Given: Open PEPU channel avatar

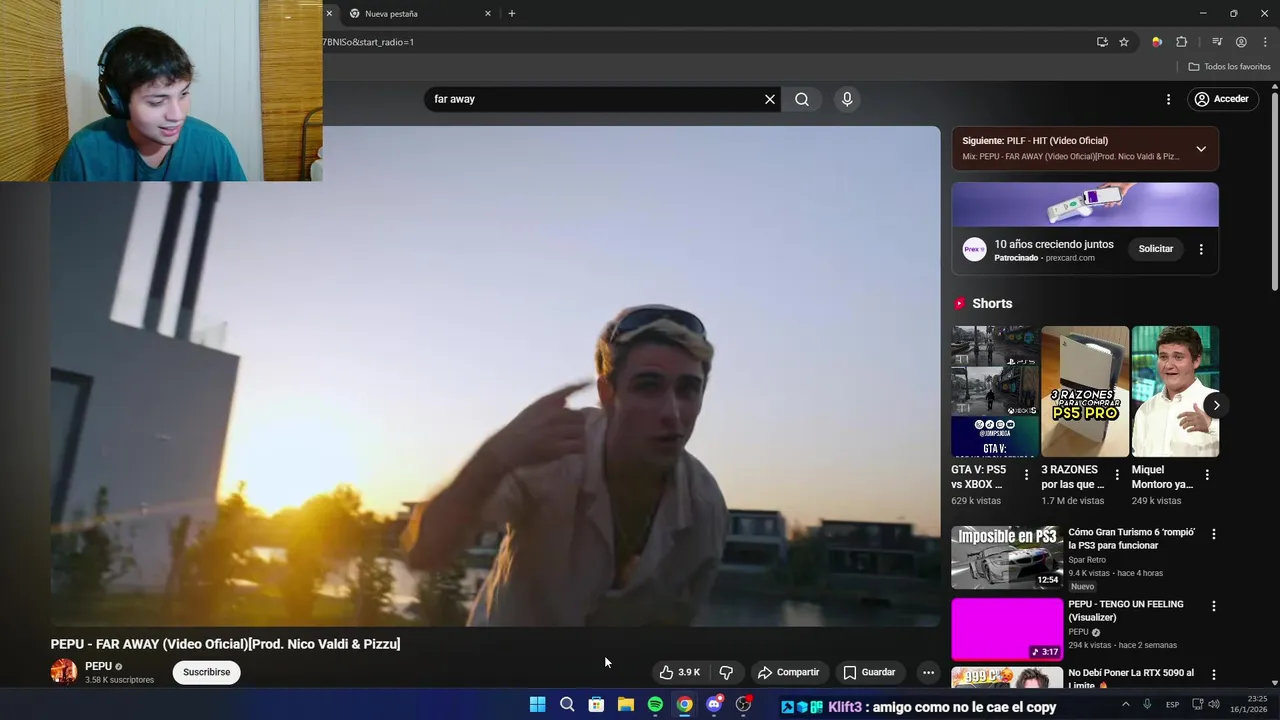Looking at the screenshot, I should pyautogui.click(x=64, y=672).
